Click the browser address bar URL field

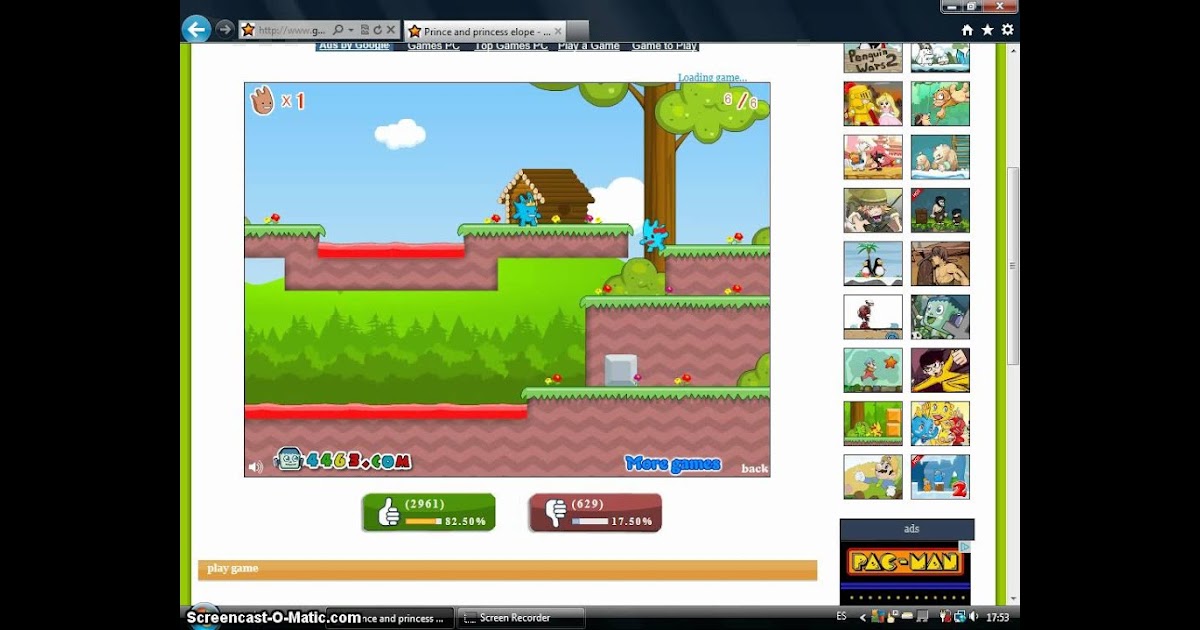pyautogui.click(x=292, y=31)
